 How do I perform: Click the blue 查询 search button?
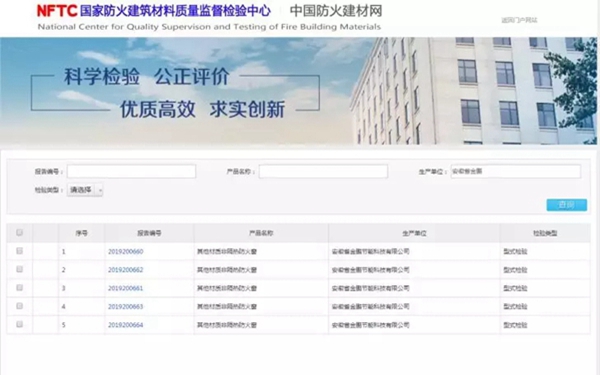tap(567, 205)
